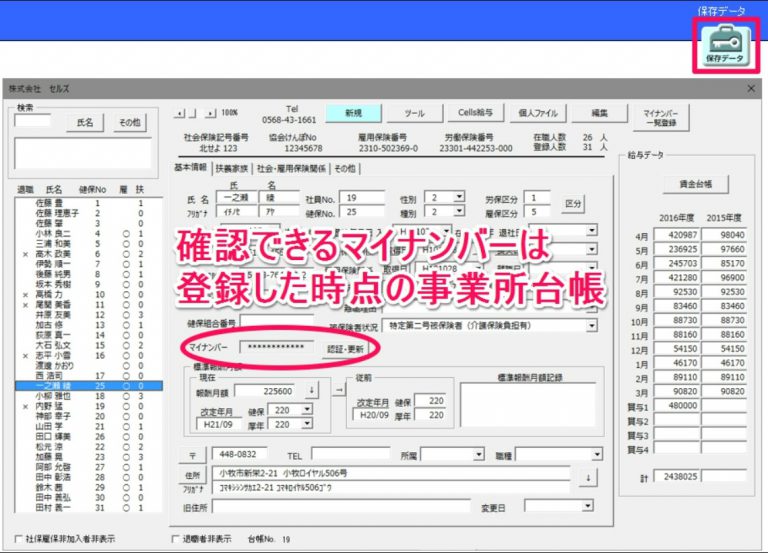Image resolution: width=768 pixels, height=553 pixels.
Task: Click the 賞与1 value 480000
Action: point(676,406)
